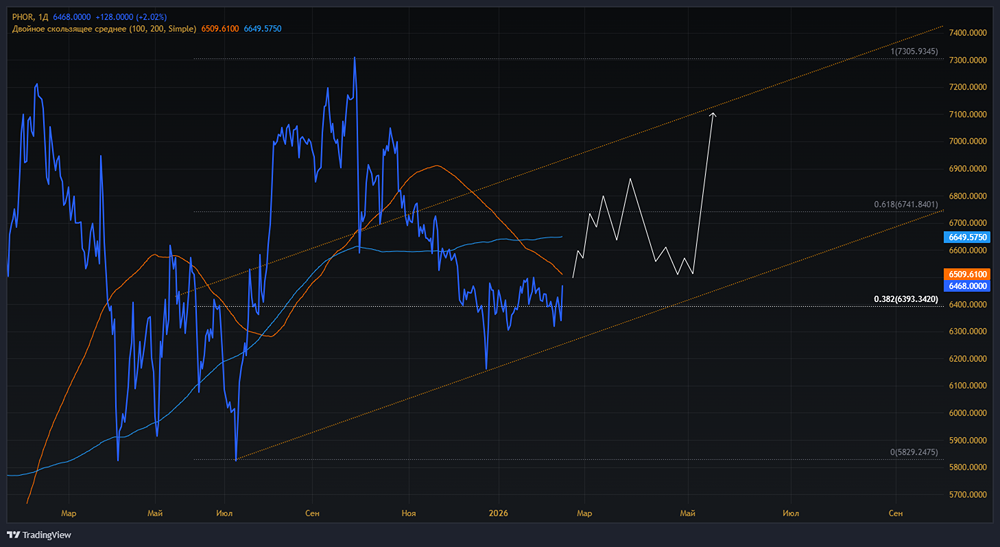Click the 6900.0000 price scale label
The image size is (1000, 547).
967,168
